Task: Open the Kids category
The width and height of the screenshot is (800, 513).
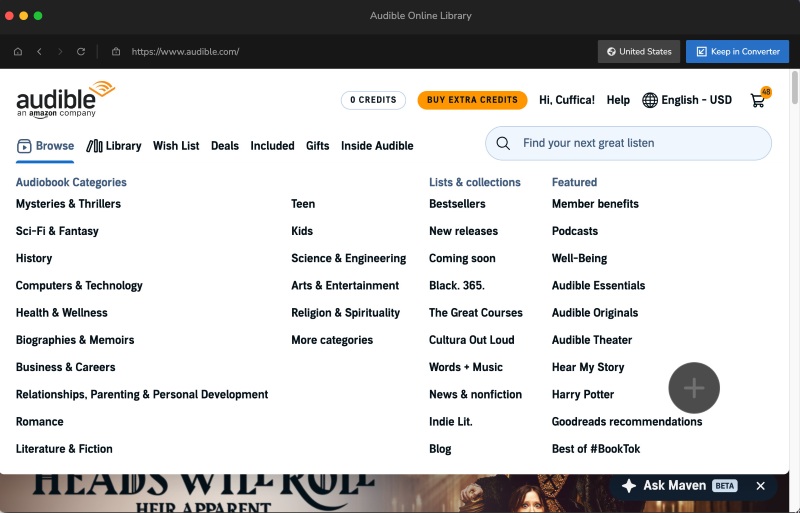Action: pos(302,231)
